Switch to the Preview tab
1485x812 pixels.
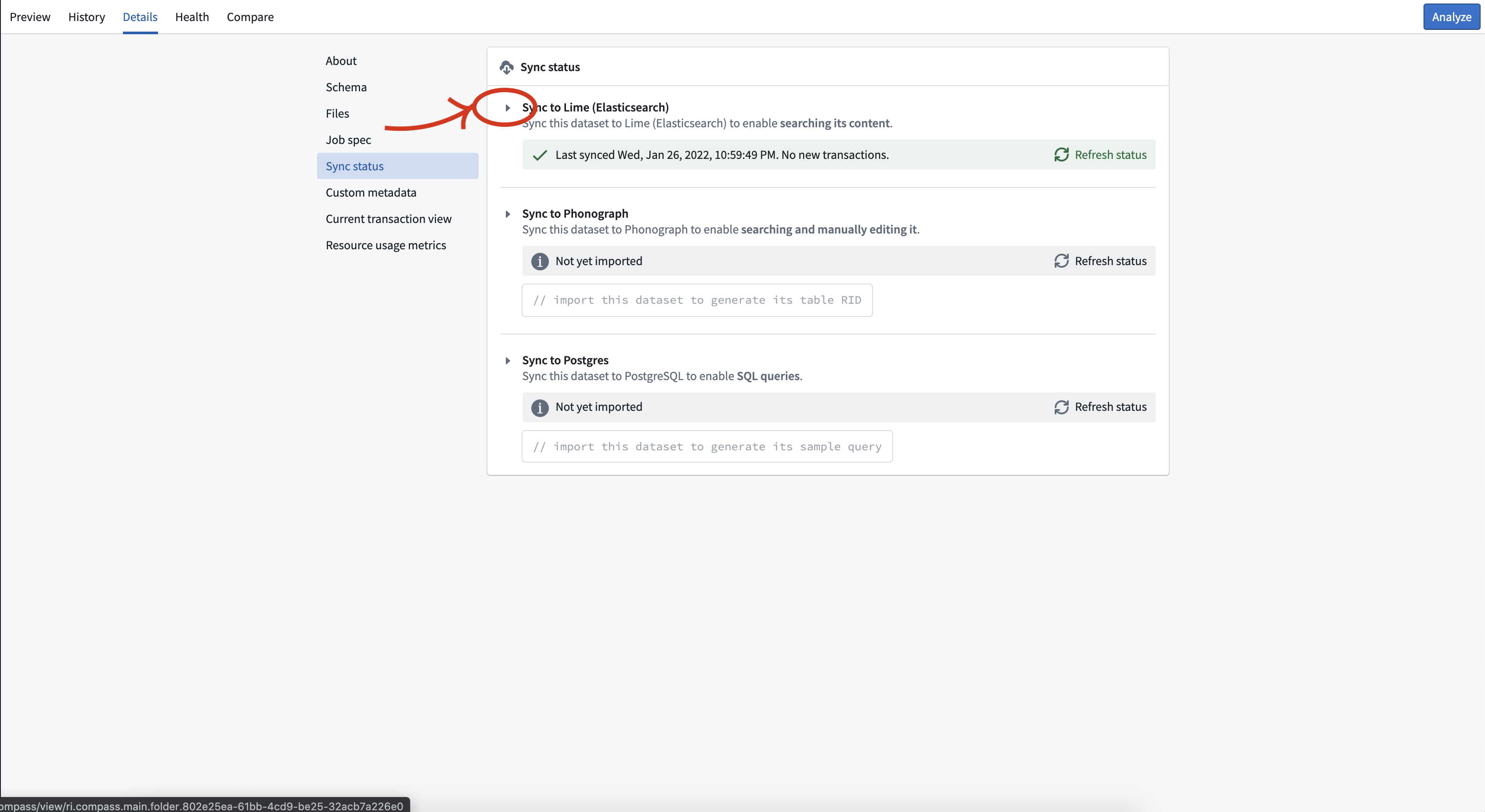point(30,17)
